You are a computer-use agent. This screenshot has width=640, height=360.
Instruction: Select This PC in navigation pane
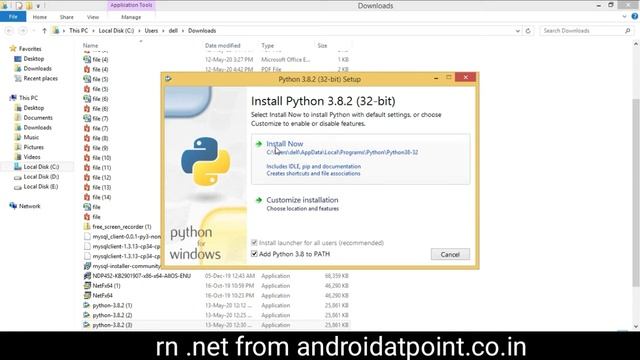pos(28,98)
